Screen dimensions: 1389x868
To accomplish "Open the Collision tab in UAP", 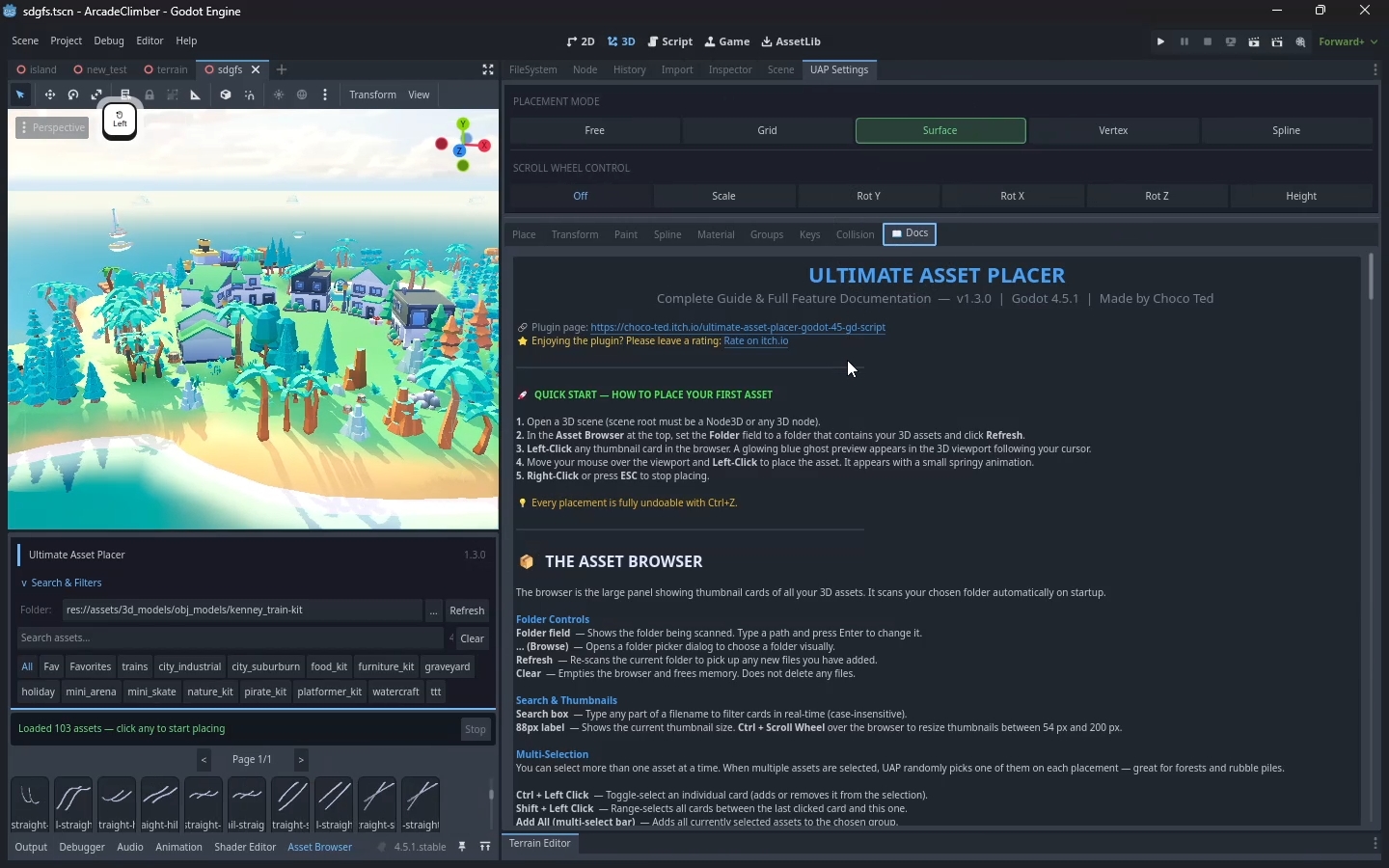I will coord(856,235).
